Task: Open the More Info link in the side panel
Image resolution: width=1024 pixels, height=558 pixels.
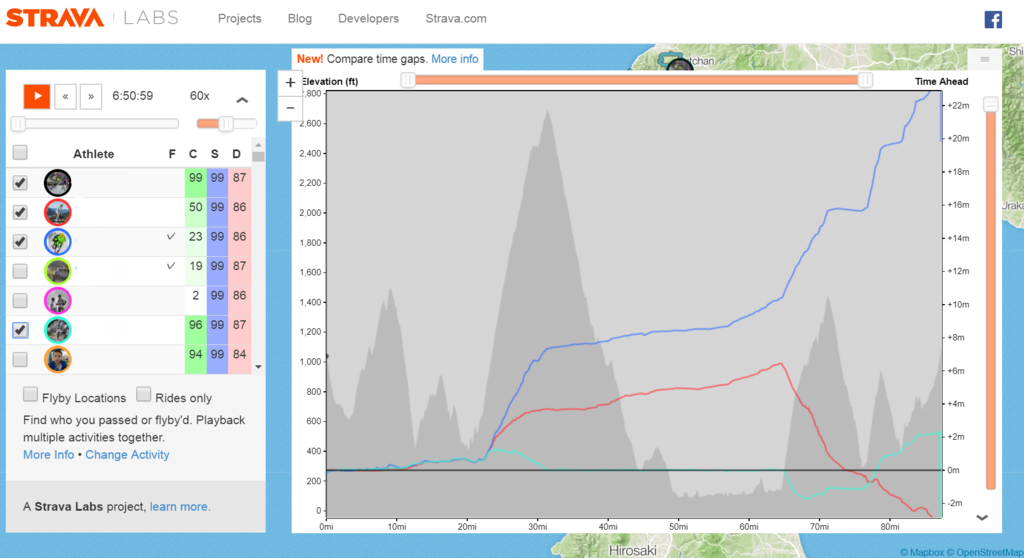Action: pyautogui.click(x=48, y=455)
